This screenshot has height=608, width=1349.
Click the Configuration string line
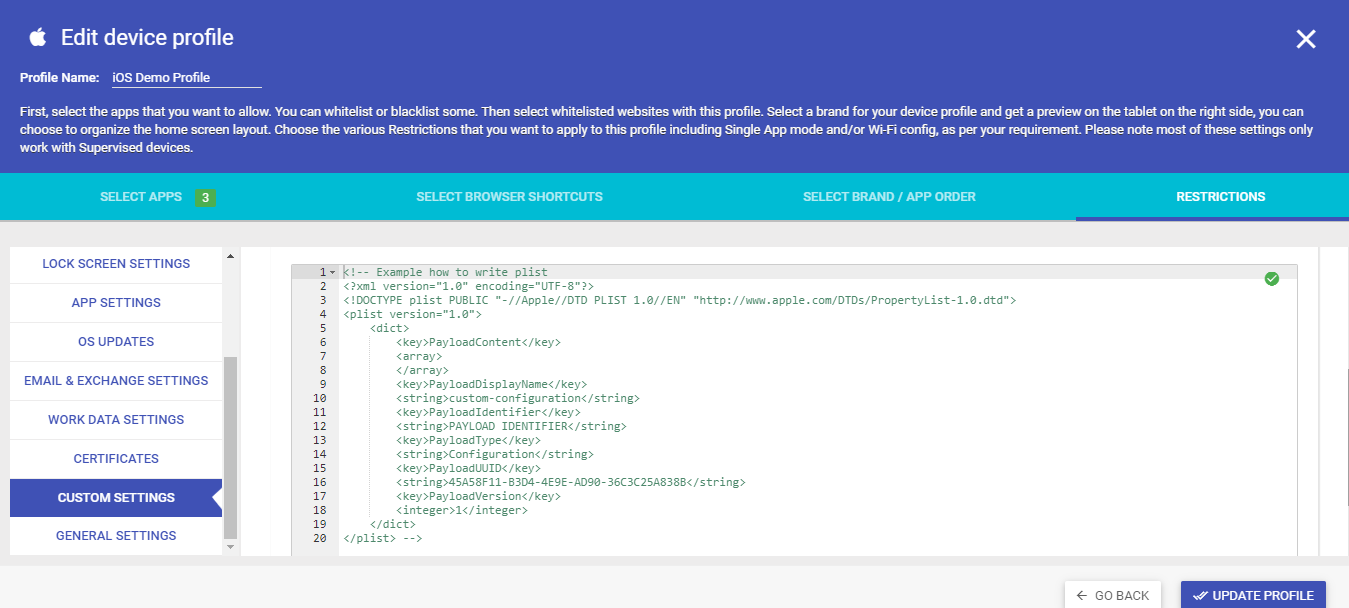point(495,454)
